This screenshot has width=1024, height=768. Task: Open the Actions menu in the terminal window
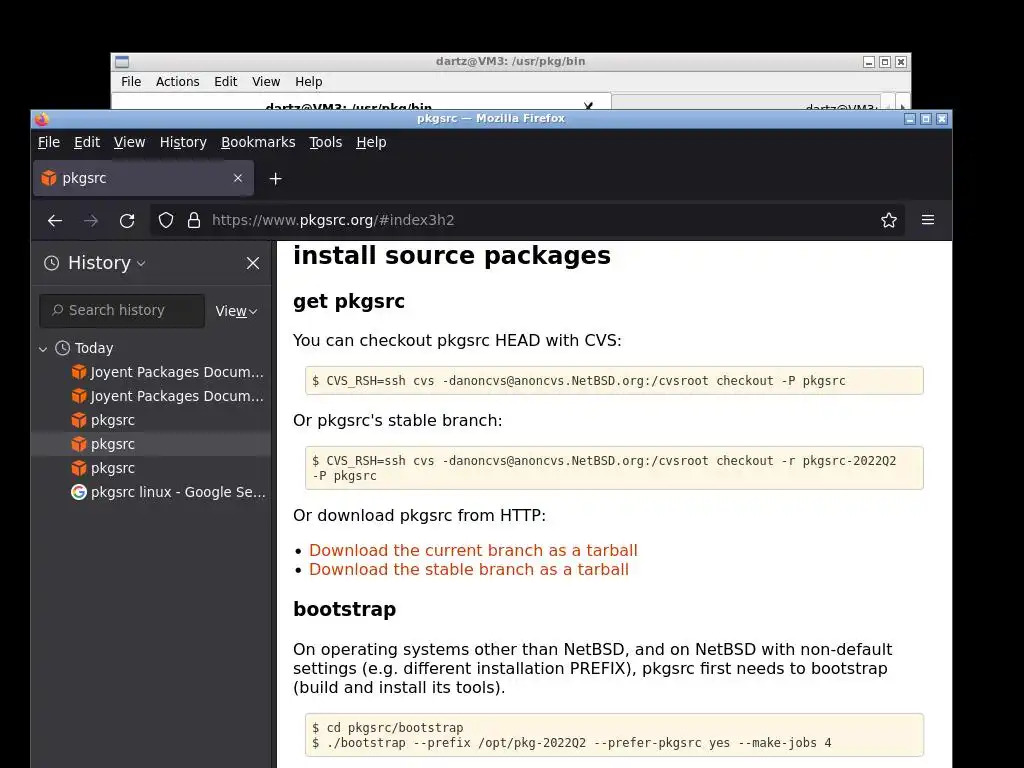point(177,82)
